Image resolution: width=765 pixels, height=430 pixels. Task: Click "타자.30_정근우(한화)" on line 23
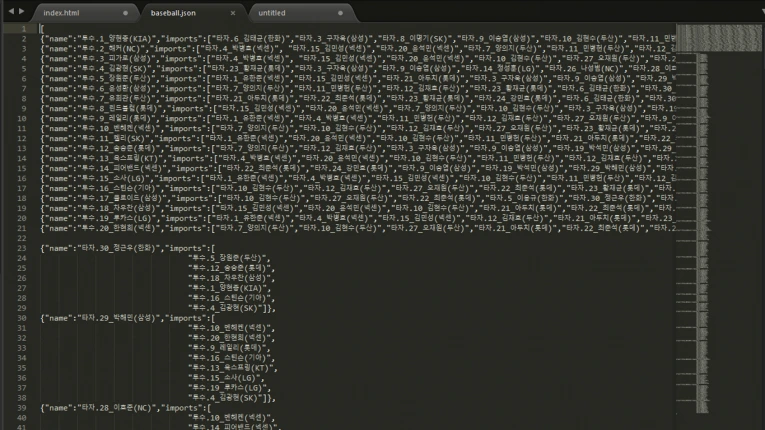coord(121,248)
